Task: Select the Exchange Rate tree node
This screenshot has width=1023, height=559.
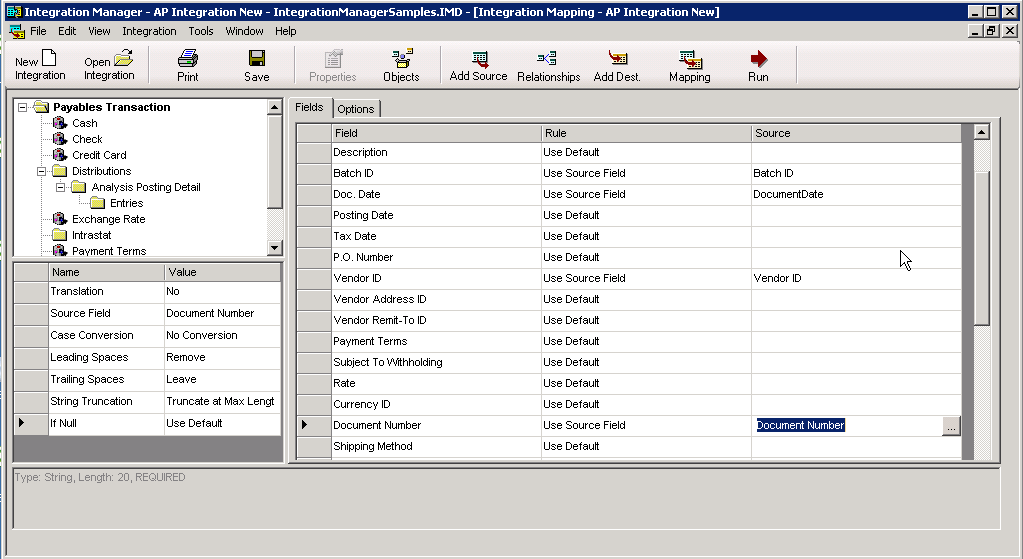Action: point(108,219)
